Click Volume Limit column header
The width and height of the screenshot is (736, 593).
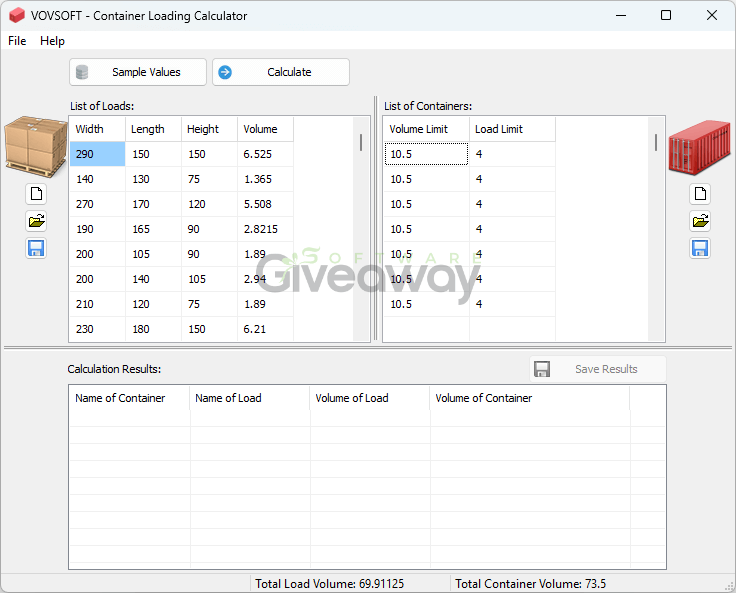tap(426, 129)
